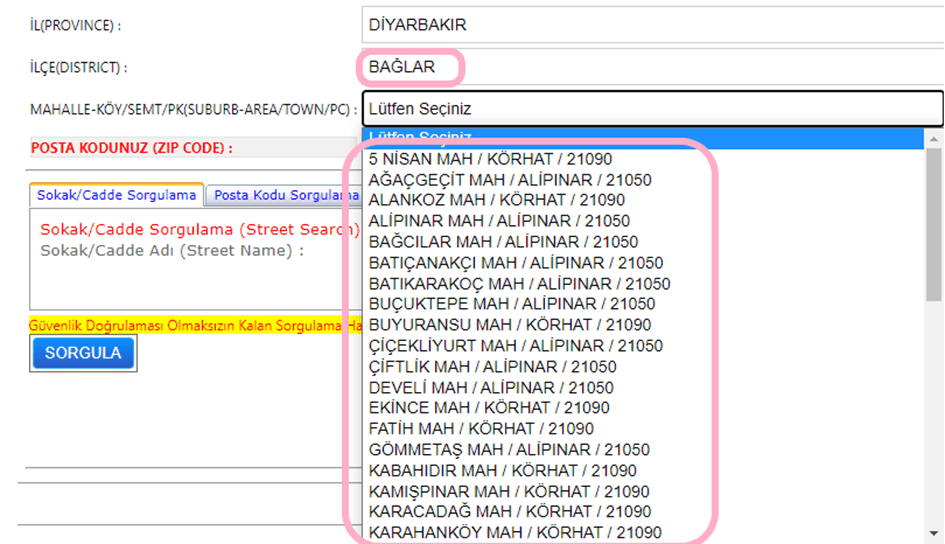
Task: Choose KARAHANKÖY MAH / KÖRHAT / 21090
Action: pyautogui.click(x=515, y=533)
